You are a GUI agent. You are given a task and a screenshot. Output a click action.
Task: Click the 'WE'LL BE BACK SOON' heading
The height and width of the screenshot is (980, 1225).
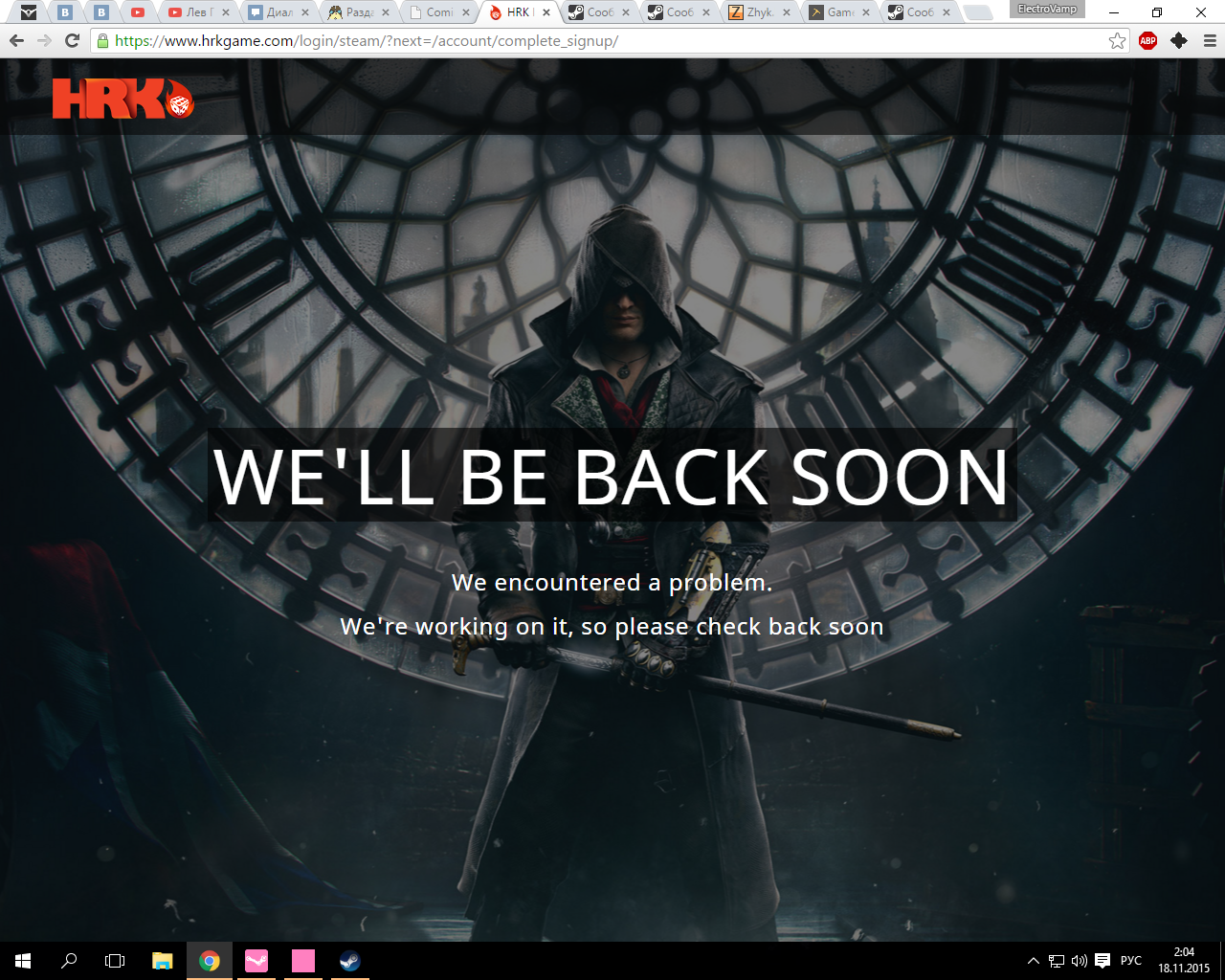612,476
